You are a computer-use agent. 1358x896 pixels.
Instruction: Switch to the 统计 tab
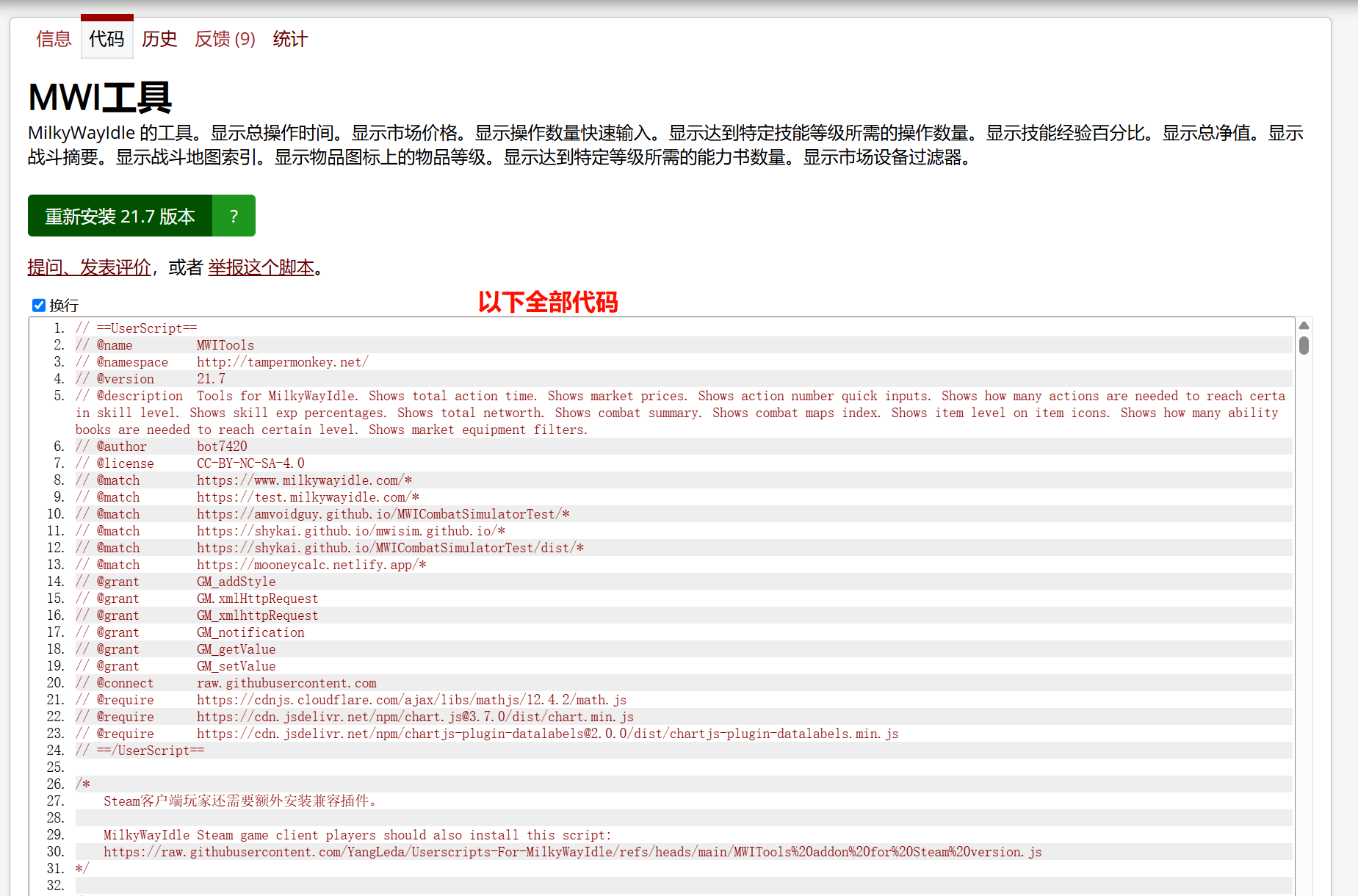tap(289, 40)
